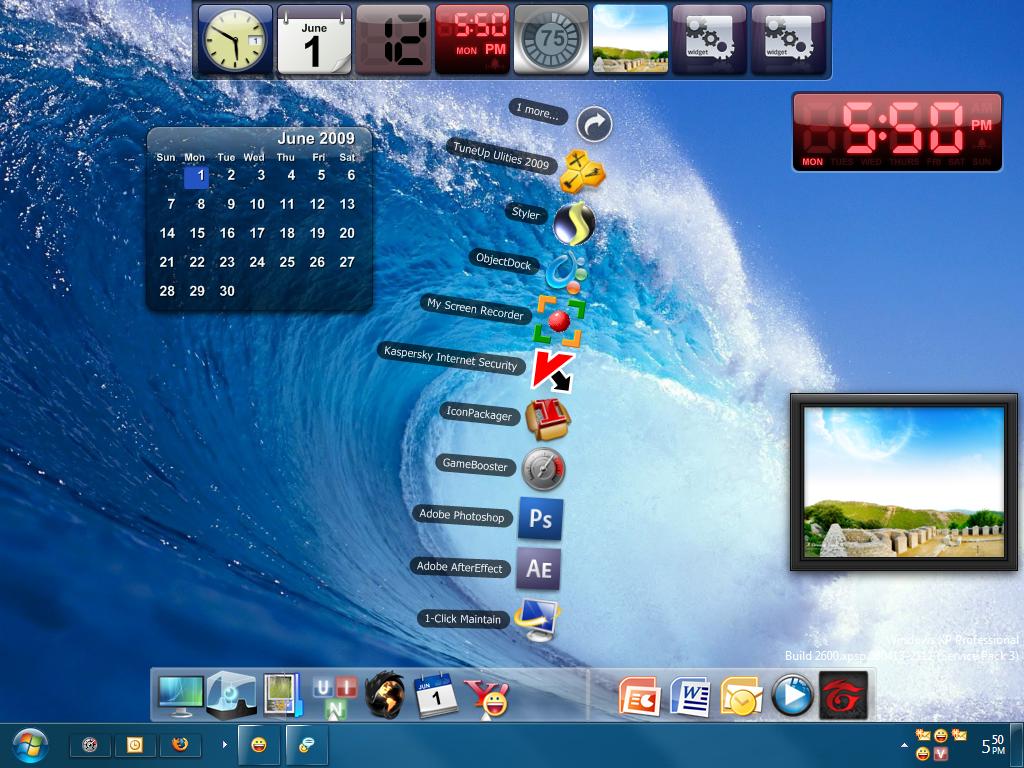Launch TuneUp Utilities 2009 hexagon icon
Screen dimensions: 1024x768
(582, 172)
